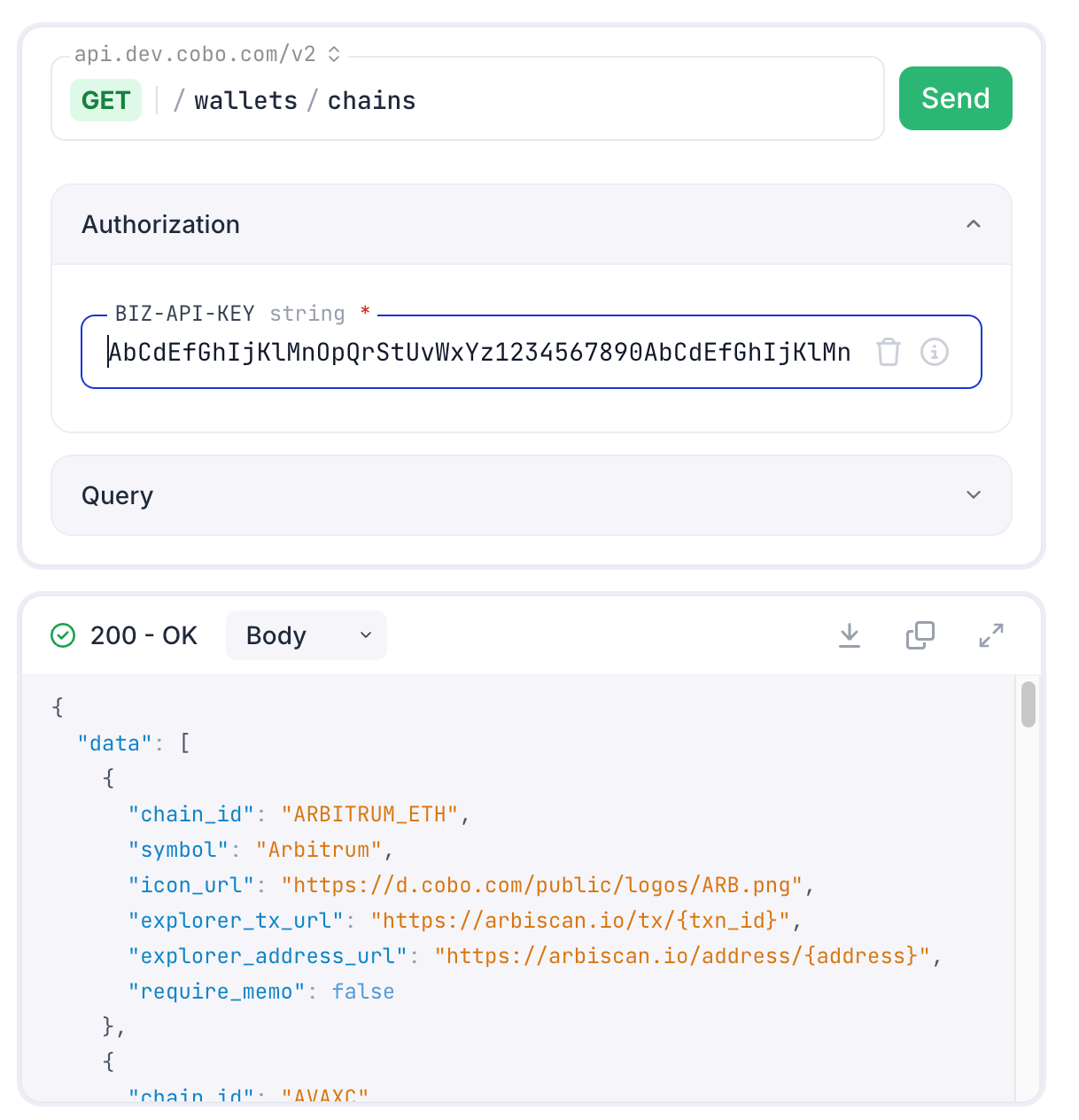Image resolution: width=1079 pixels, height=1120 pixels.
Task: Click the explorer_tx_url arbiscan value
Action: 580,921
